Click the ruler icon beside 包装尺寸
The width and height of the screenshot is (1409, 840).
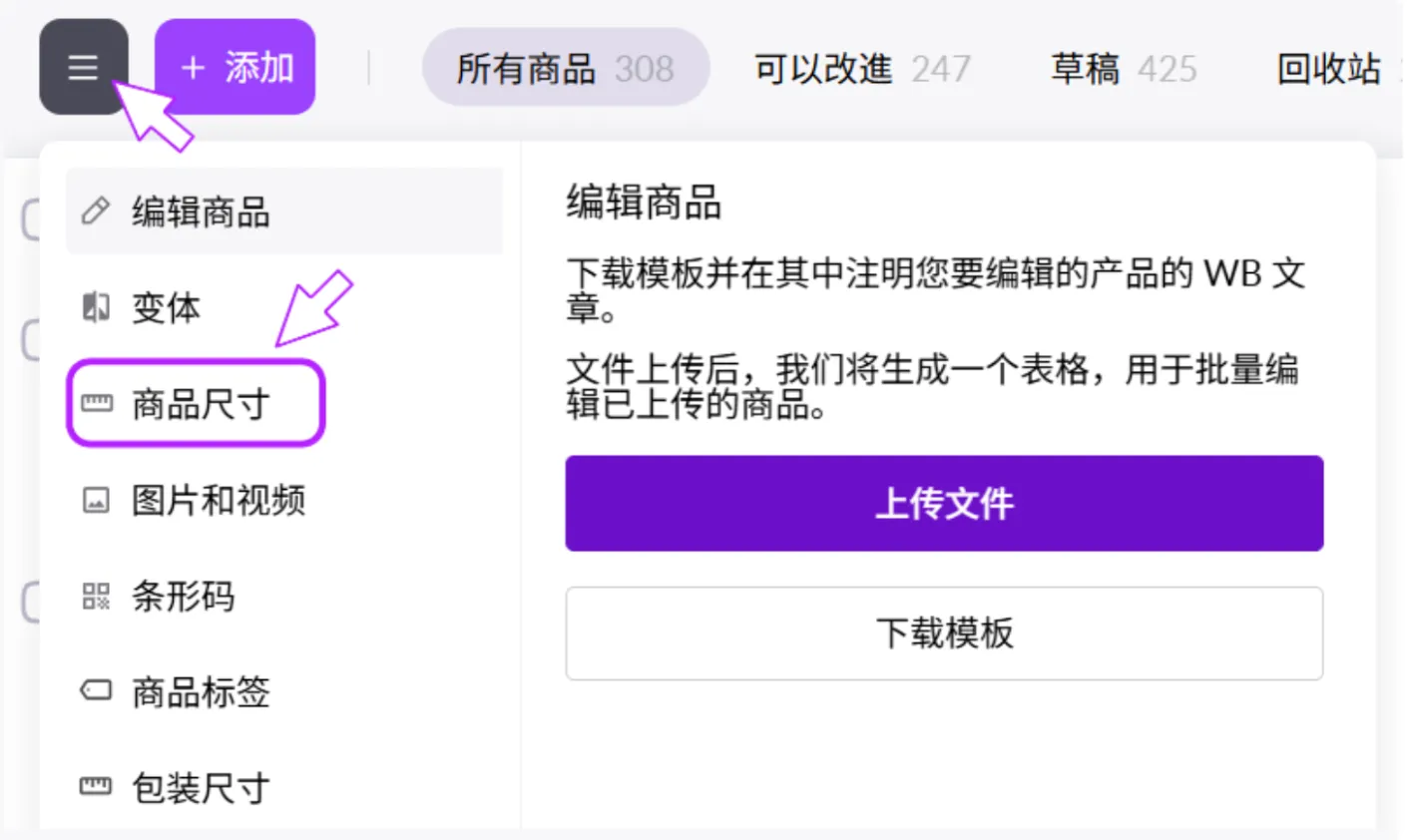click(96, 787)
